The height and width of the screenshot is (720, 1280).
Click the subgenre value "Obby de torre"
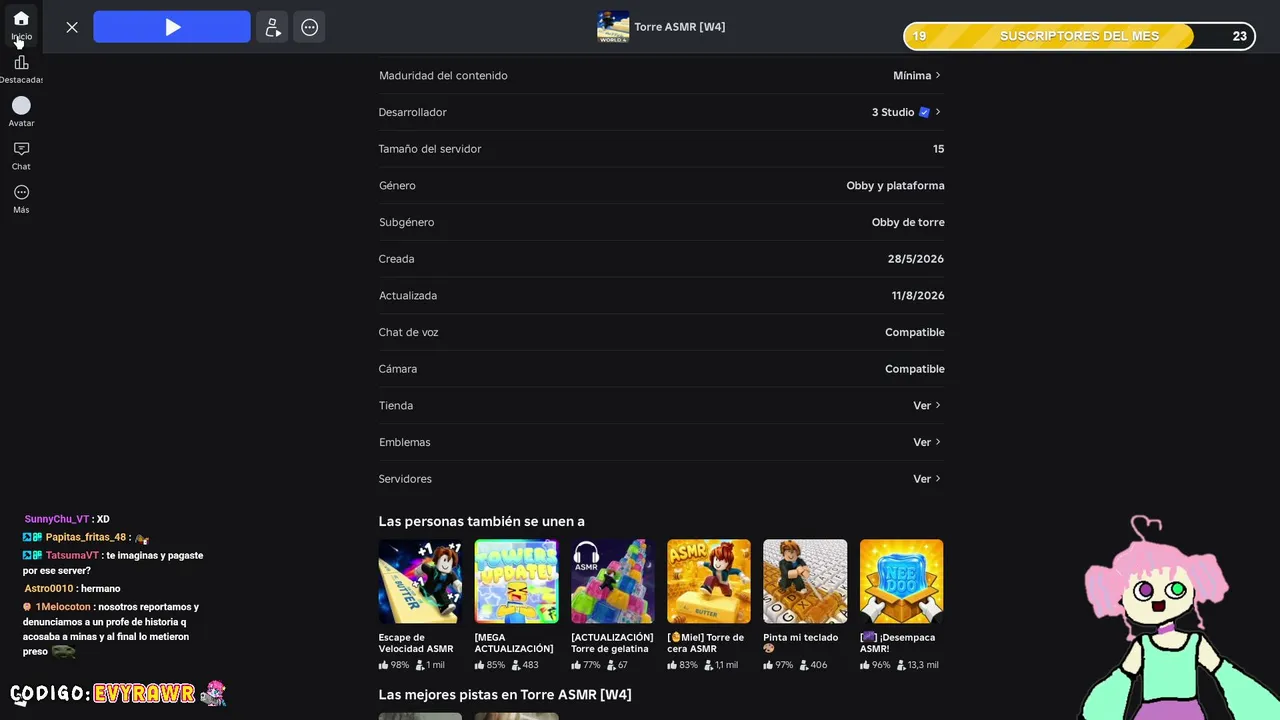tap(908, 222)
